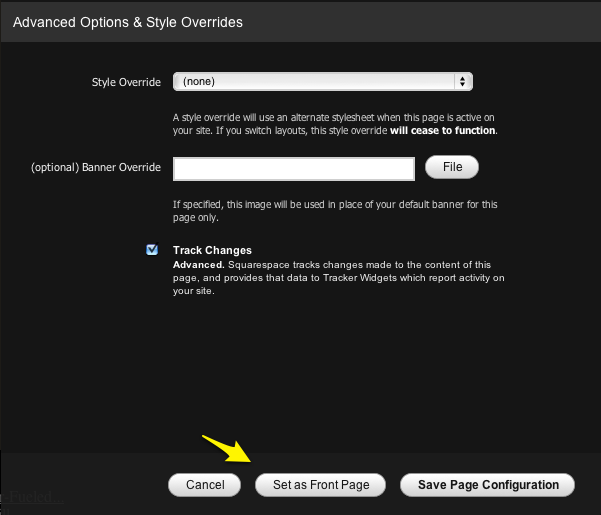The image size is (601, 515).
Task: Click the Advanced Options & Style Overrides title
Action: [127, 21]
